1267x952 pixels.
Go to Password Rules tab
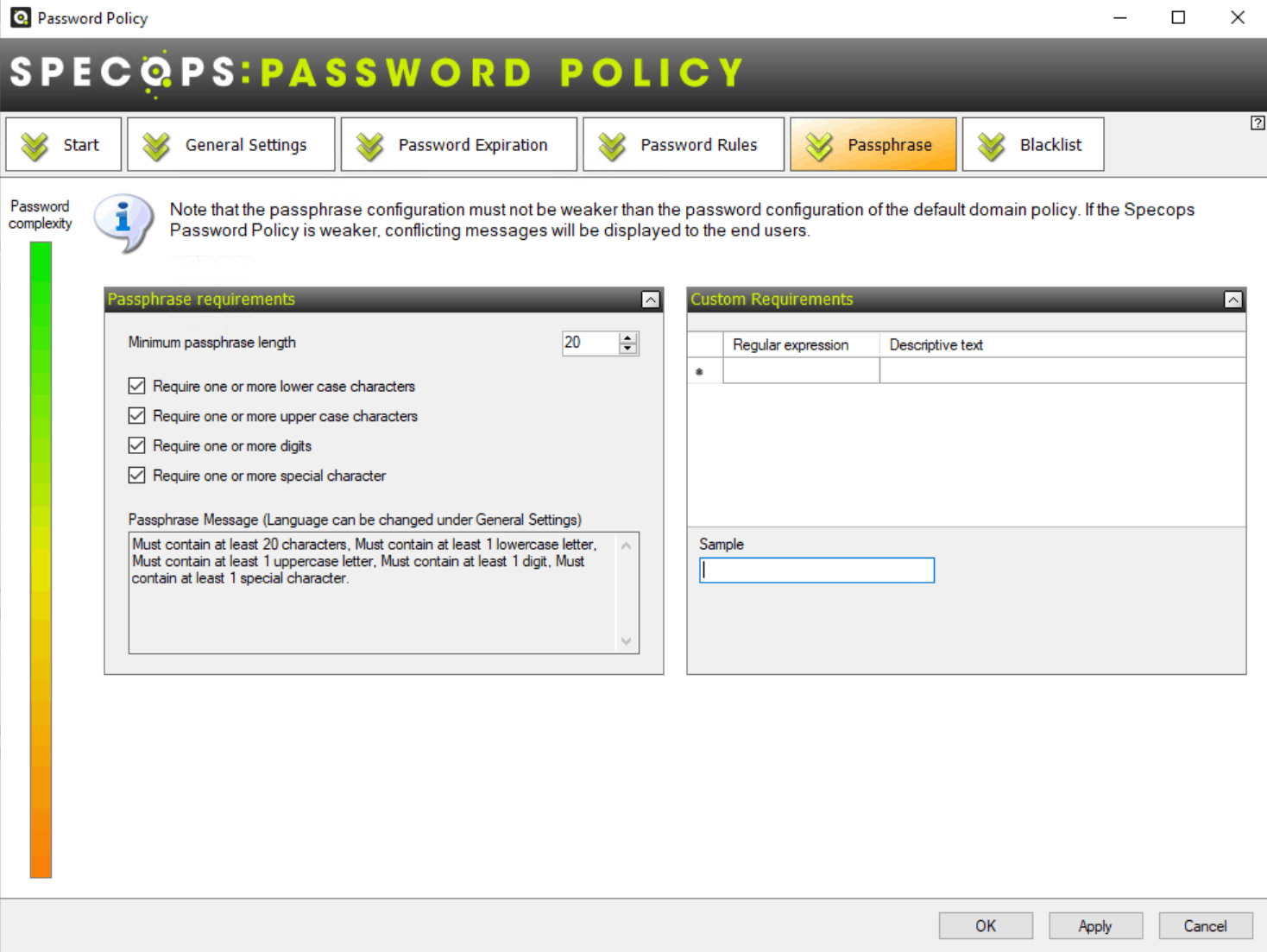[684, 144]
